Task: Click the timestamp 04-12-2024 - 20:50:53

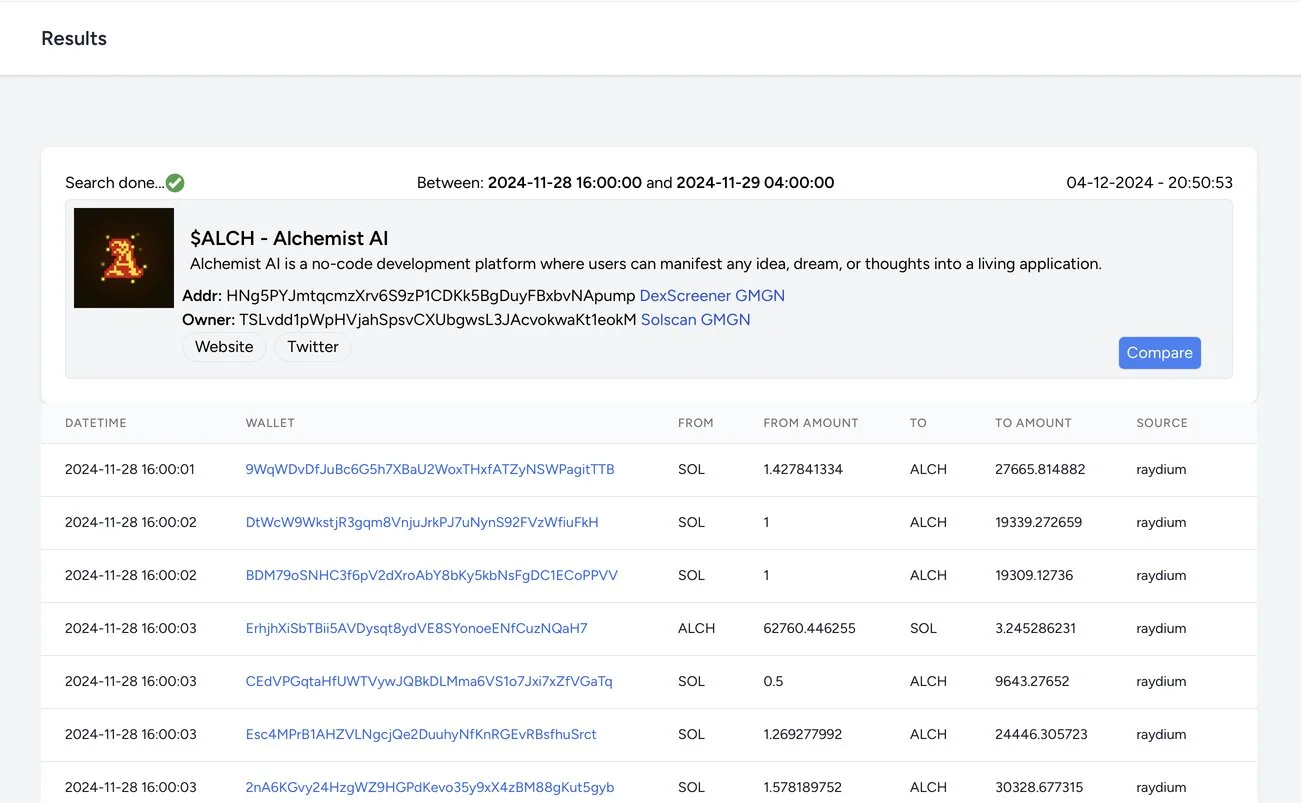Action: click(1150, 183)
